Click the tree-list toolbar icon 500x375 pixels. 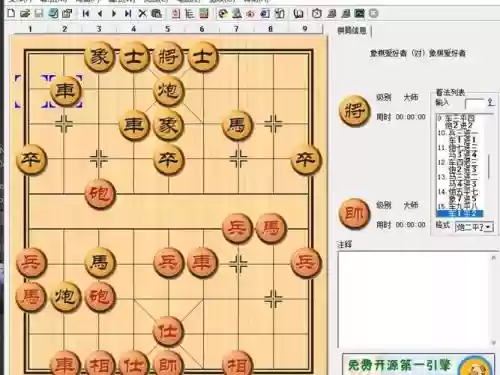point(190,13)
